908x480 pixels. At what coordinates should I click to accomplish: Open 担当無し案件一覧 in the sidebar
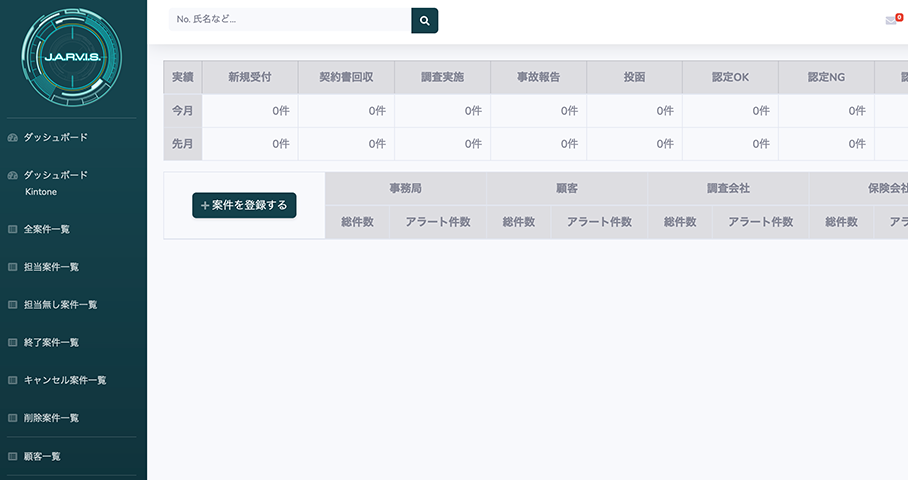[x=60, y=304]
